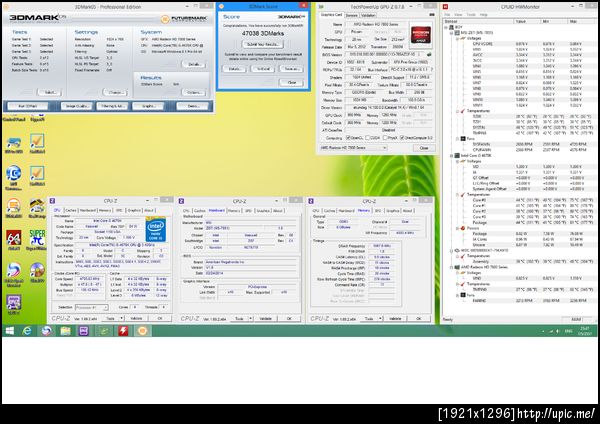Click the camera screenshot icon in GPU-Z
Screen dimensions: 600x424
pyautogui.click(x=432, y=15)
